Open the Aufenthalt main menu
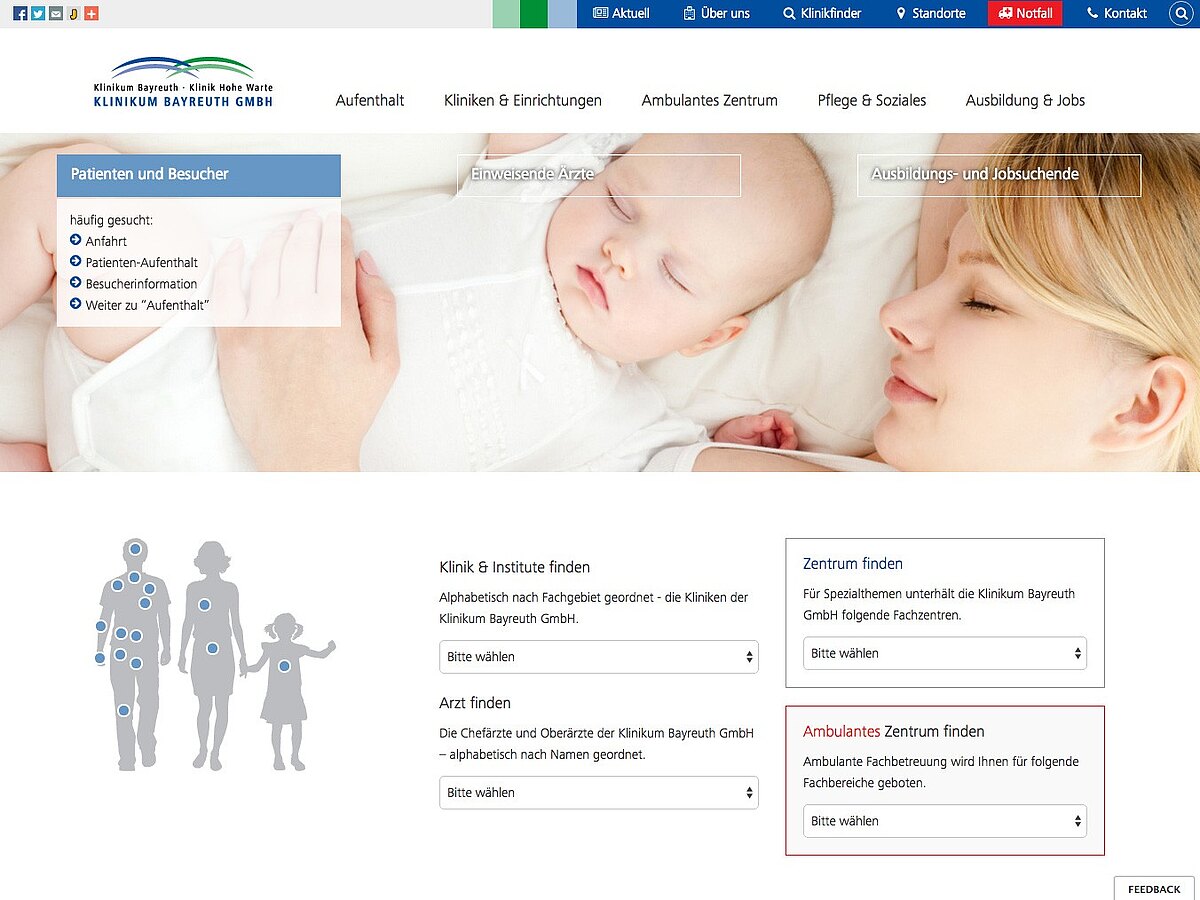1200x900 pixels. 370,100
